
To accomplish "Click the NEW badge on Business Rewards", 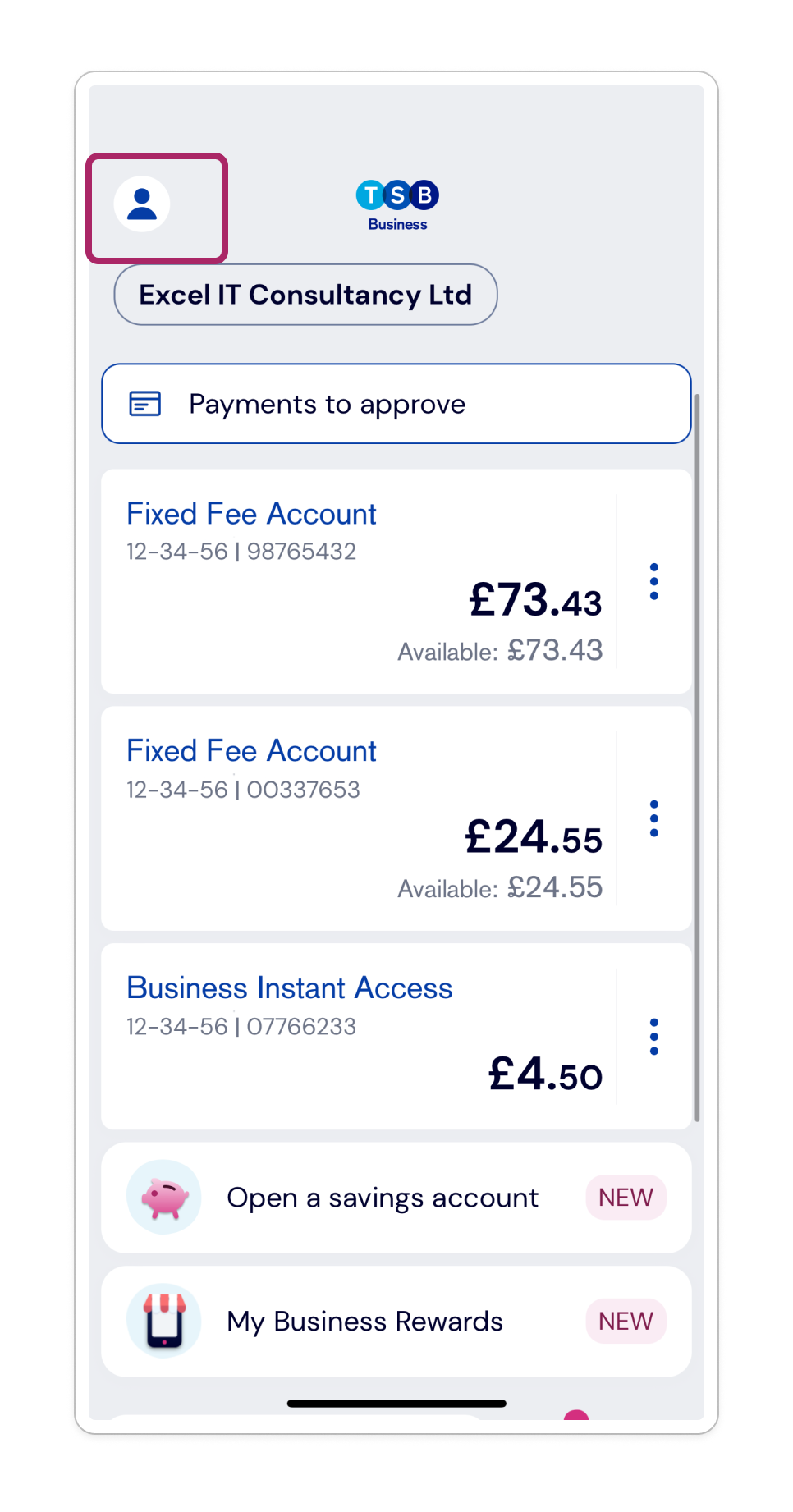I will pyautogui.click(x=626, y=1321).
